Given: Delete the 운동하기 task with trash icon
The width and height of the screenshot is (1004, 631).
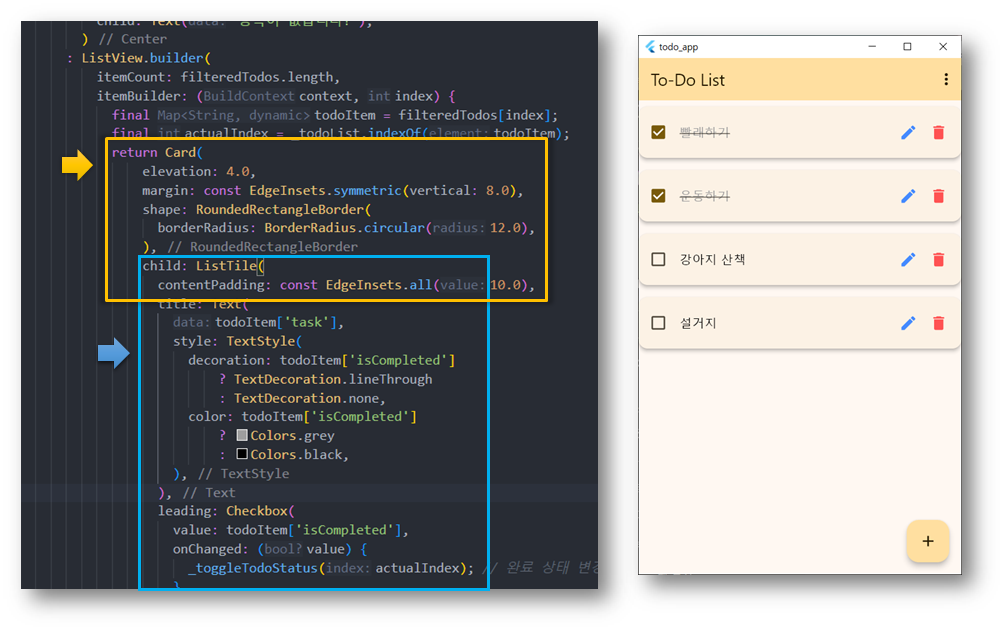Looking at the screenshot, I should (939, 196).
